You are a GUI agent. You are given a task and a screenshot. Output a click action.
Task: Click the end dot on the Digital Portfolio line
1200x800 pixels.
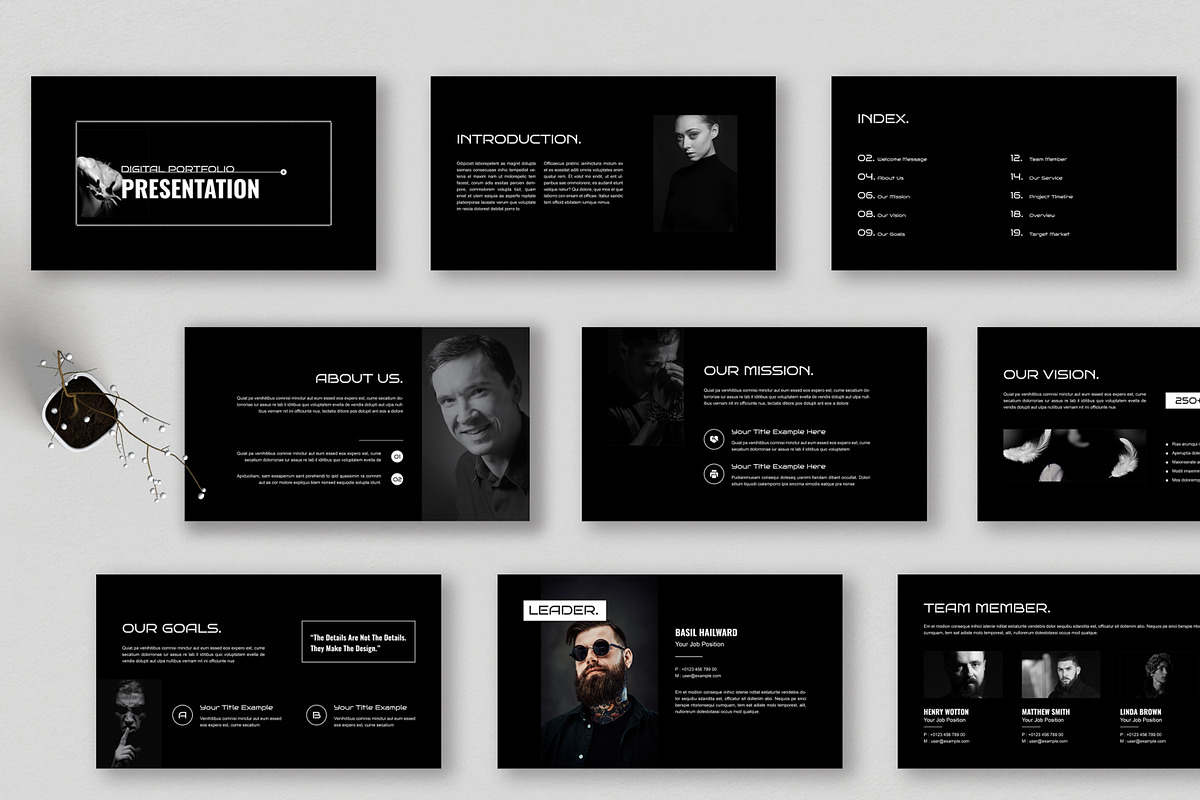pyautogui.click(x=284, y=172)
